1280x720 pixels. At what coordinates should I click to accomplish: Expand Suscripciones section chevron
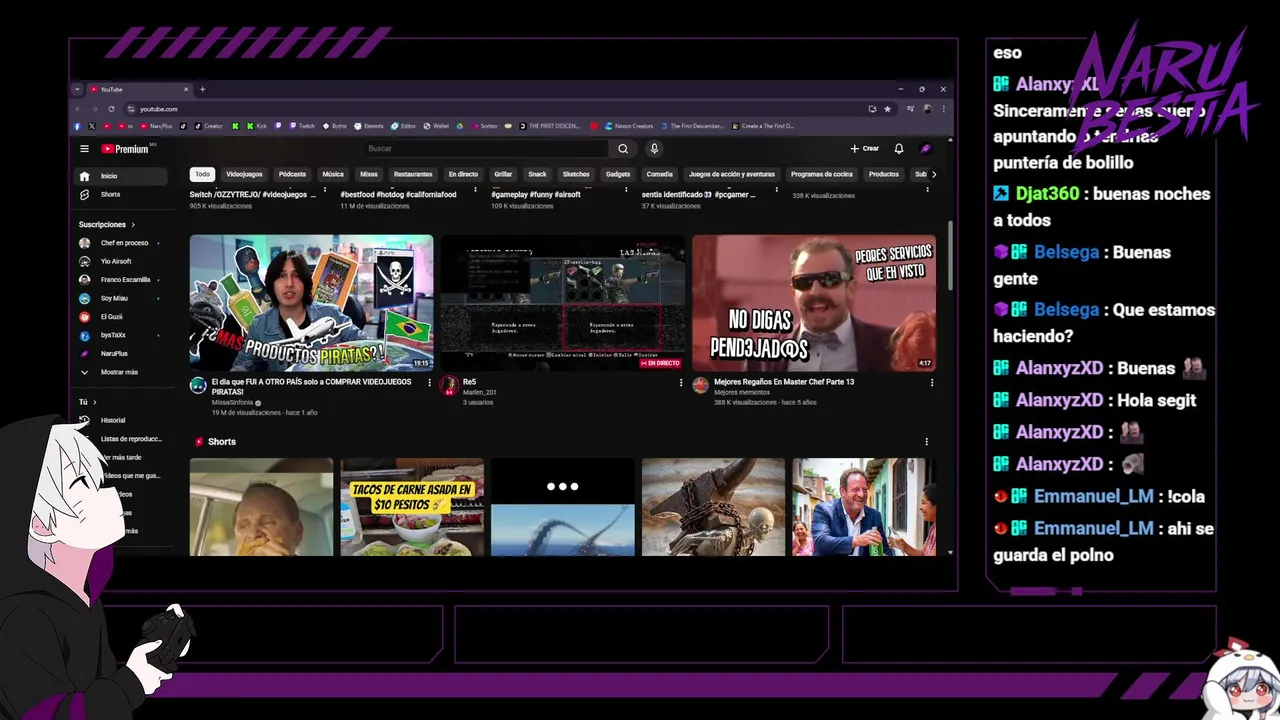point(133,225)
